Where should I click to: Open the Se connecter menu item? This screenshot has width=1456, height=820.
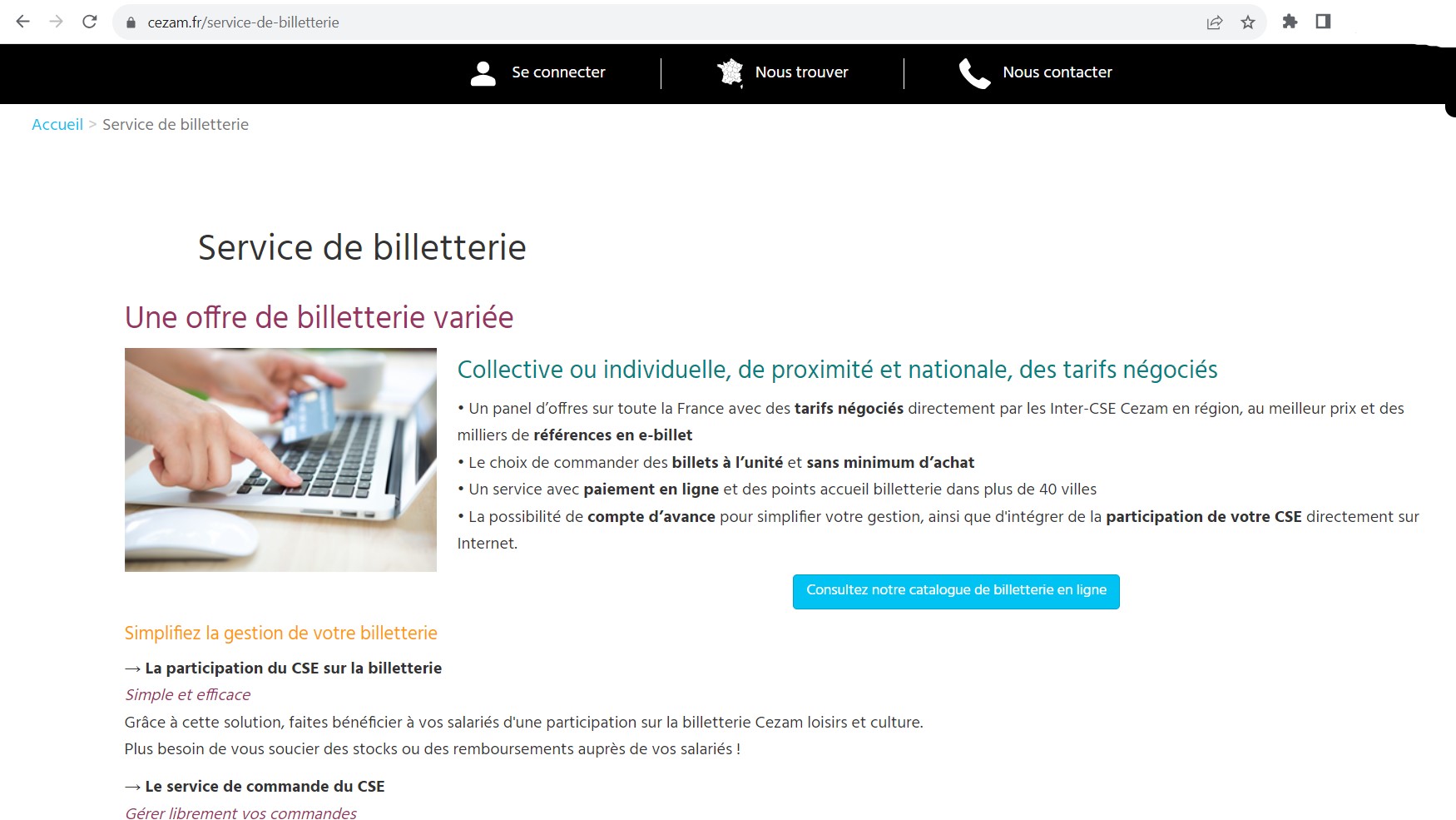[558, 72]
